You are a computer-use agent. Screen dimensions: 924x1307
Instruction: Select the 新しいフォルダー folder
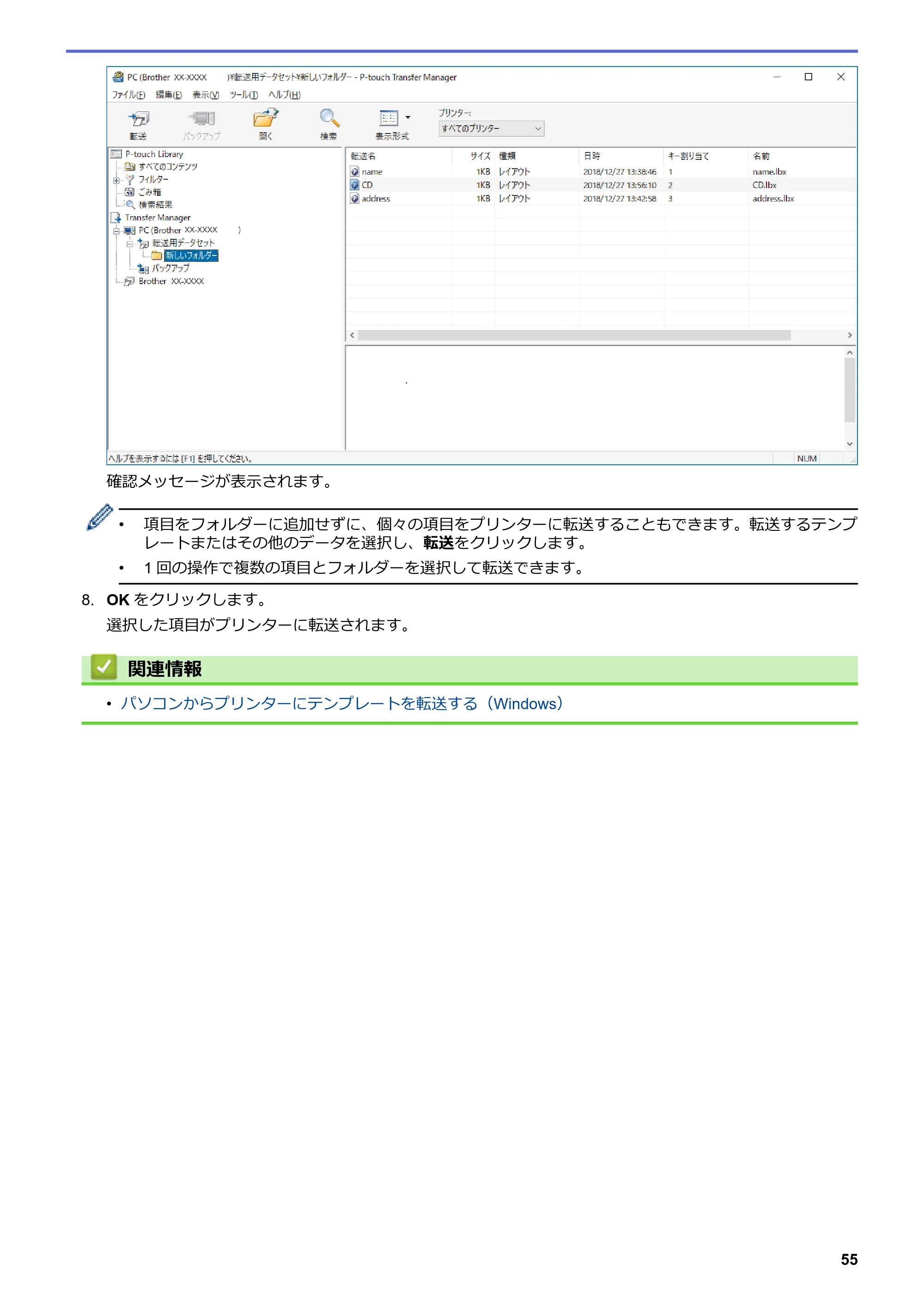[191, 255]
